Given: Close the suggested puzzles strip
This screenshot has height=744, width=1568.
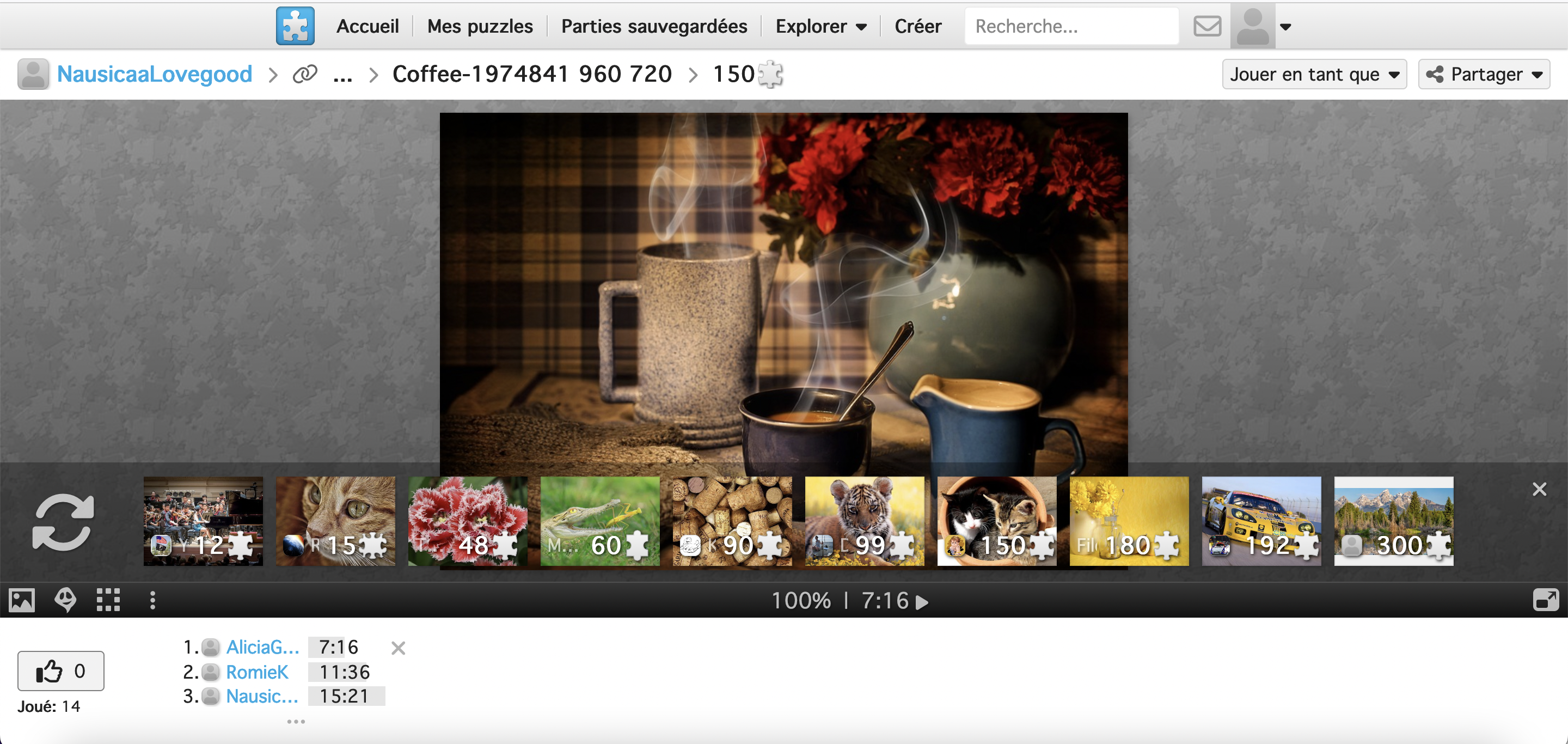Looking at the screenshot, I should click(1539, 490).
